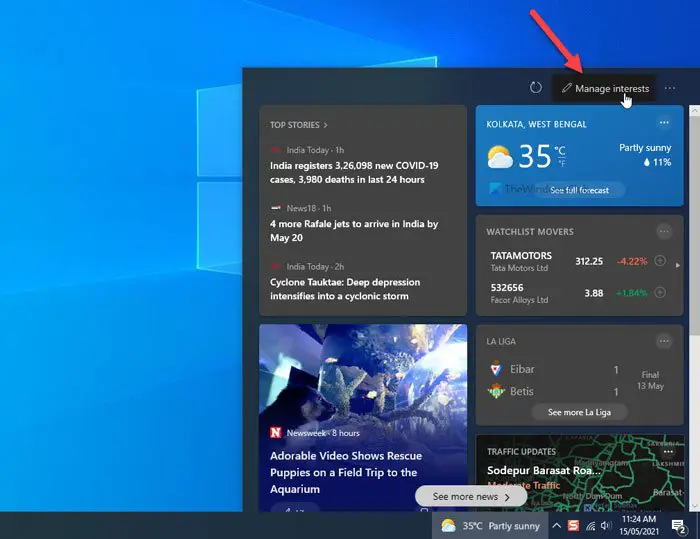The height and width of the screenshot is (539, 700).
Task: Open Cyclone Tauktae article
Action: [345, 289]
